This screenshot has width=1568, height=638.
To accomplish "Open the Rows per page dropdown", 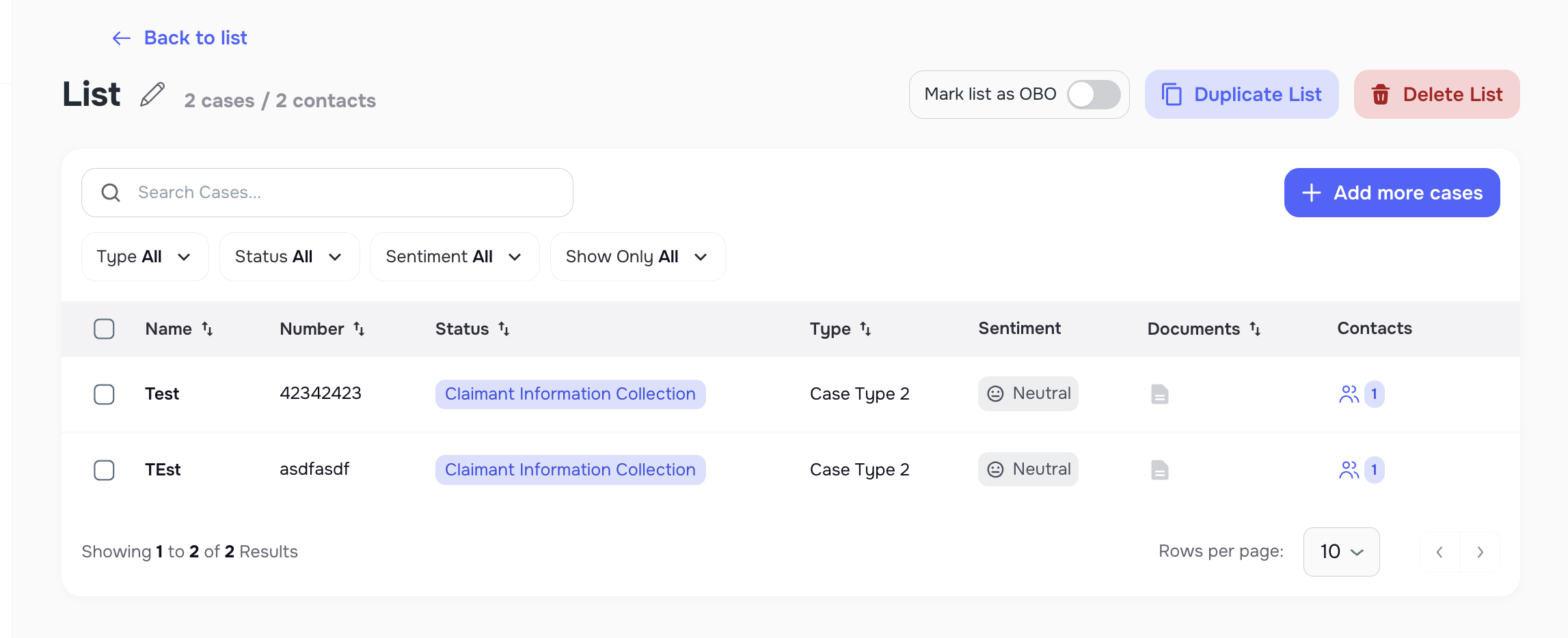I will [1340, 551].
